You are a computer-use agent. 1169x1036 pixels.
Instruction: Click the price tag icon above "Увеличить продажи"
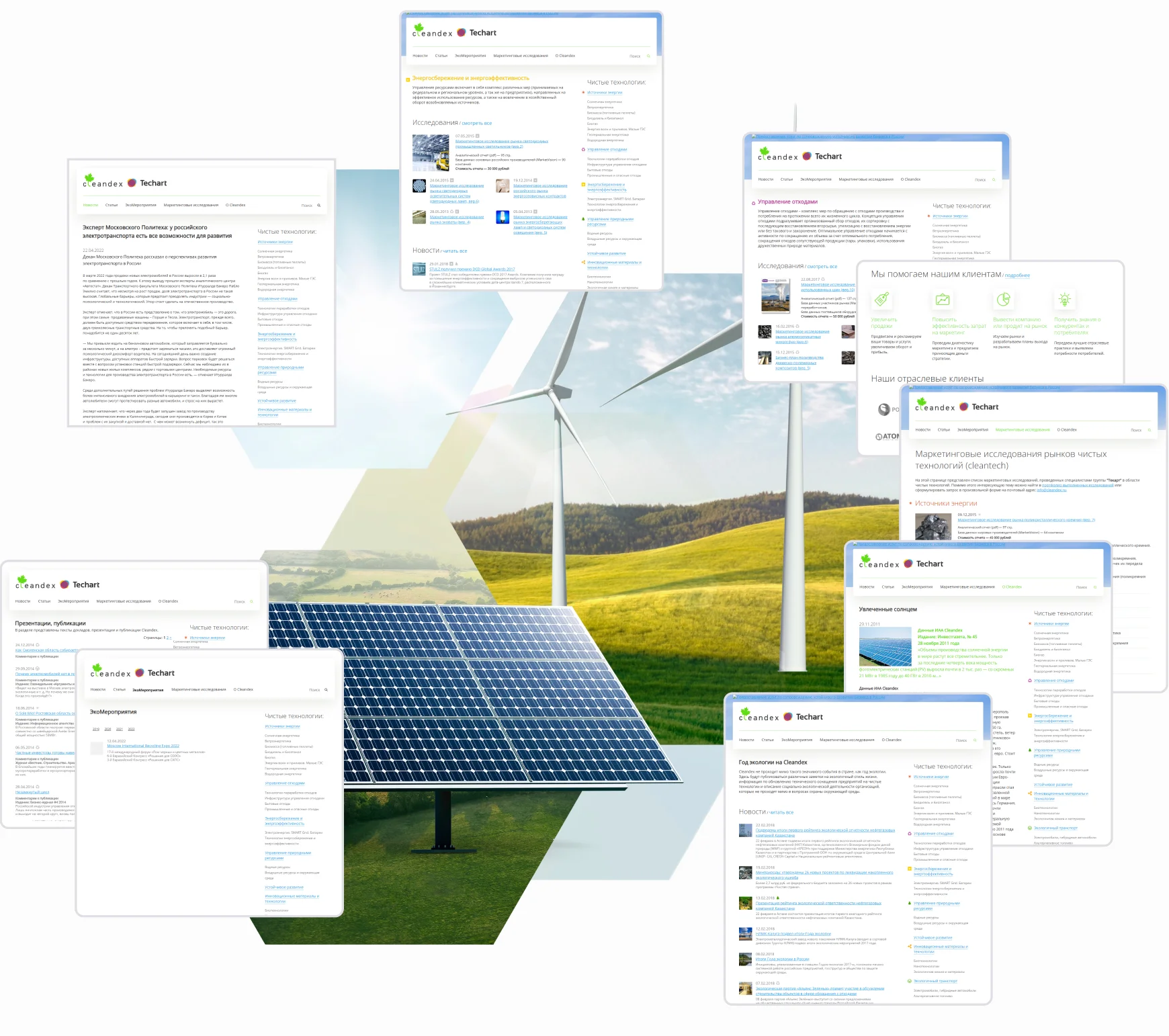pos(881,300)
